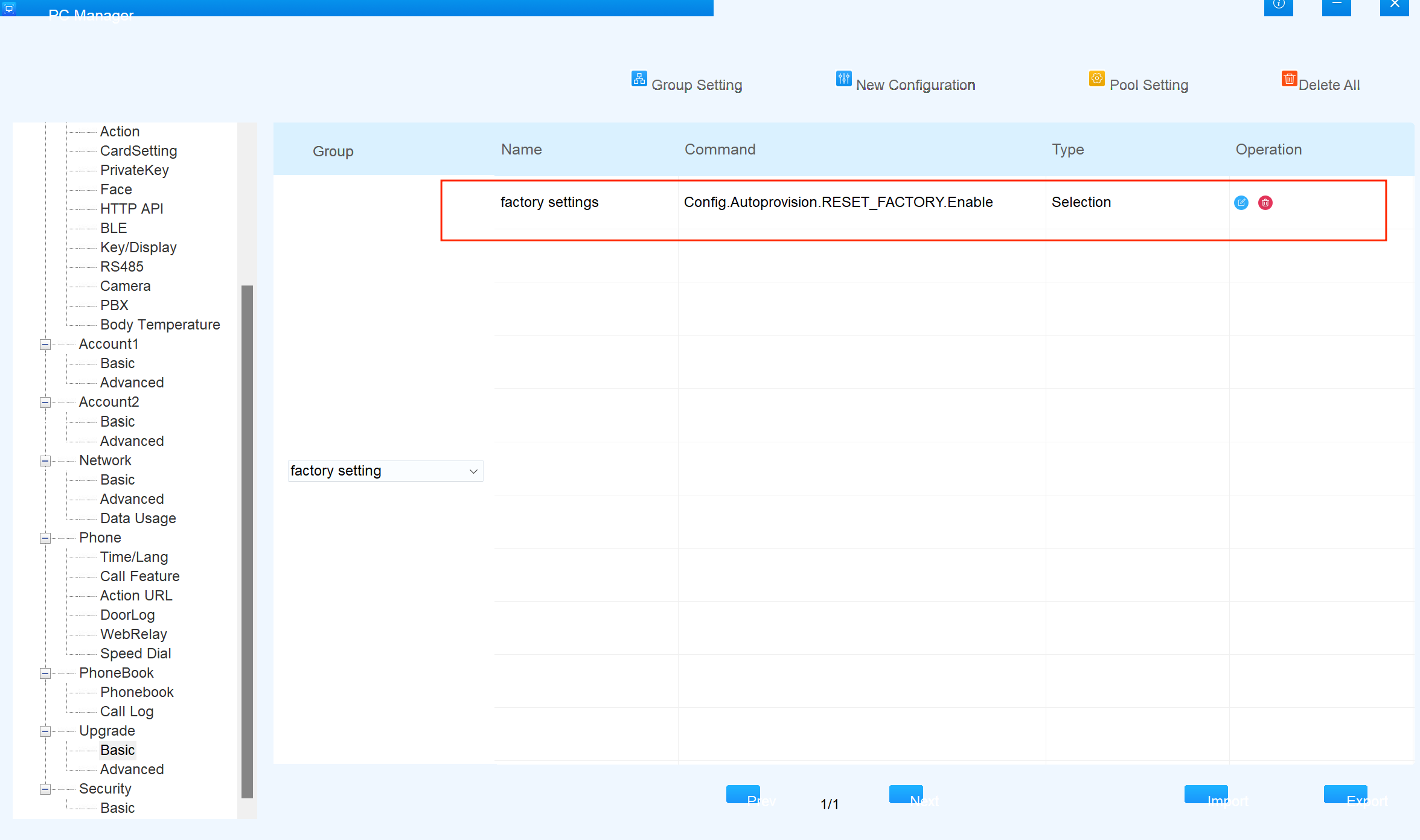The width and height of the screenshot is (1420, 840).
Task: Select Action URL under Phone
Action: (136, 596)
